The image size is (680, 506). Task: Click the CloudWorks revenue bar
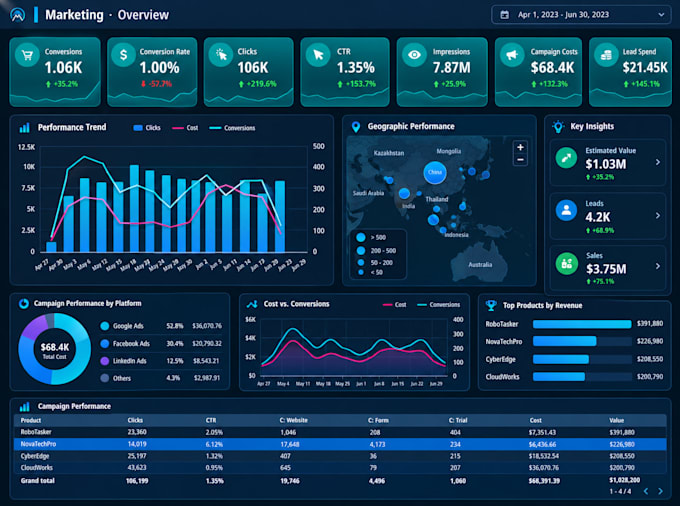pyautogui.click(x=559, y=376)
